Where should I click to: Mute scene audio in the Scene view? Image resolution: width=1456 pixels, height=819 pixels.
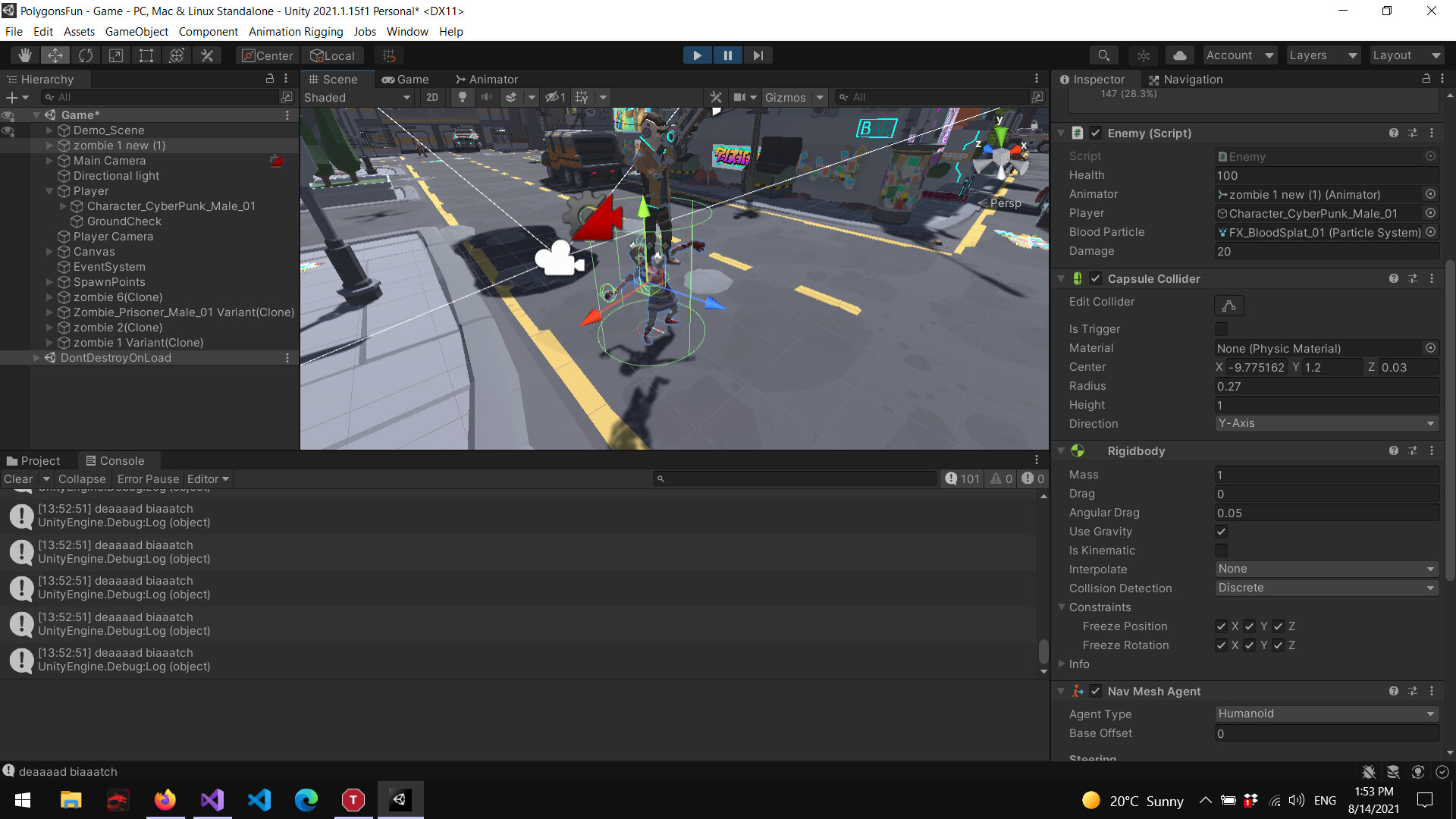click(x=487, y=97)
